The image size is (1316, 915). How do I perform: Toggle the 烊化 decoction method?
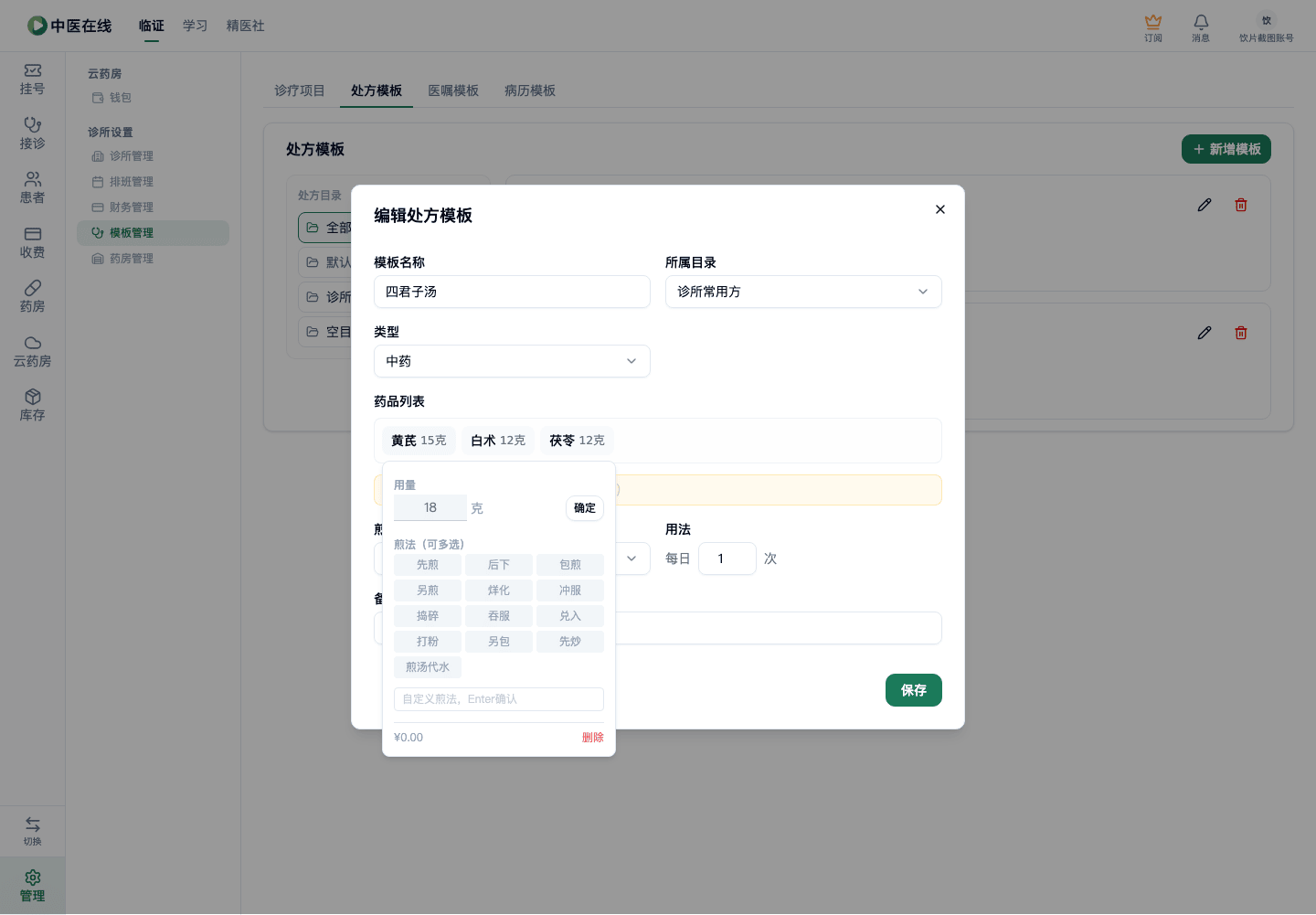pos(499,590)
